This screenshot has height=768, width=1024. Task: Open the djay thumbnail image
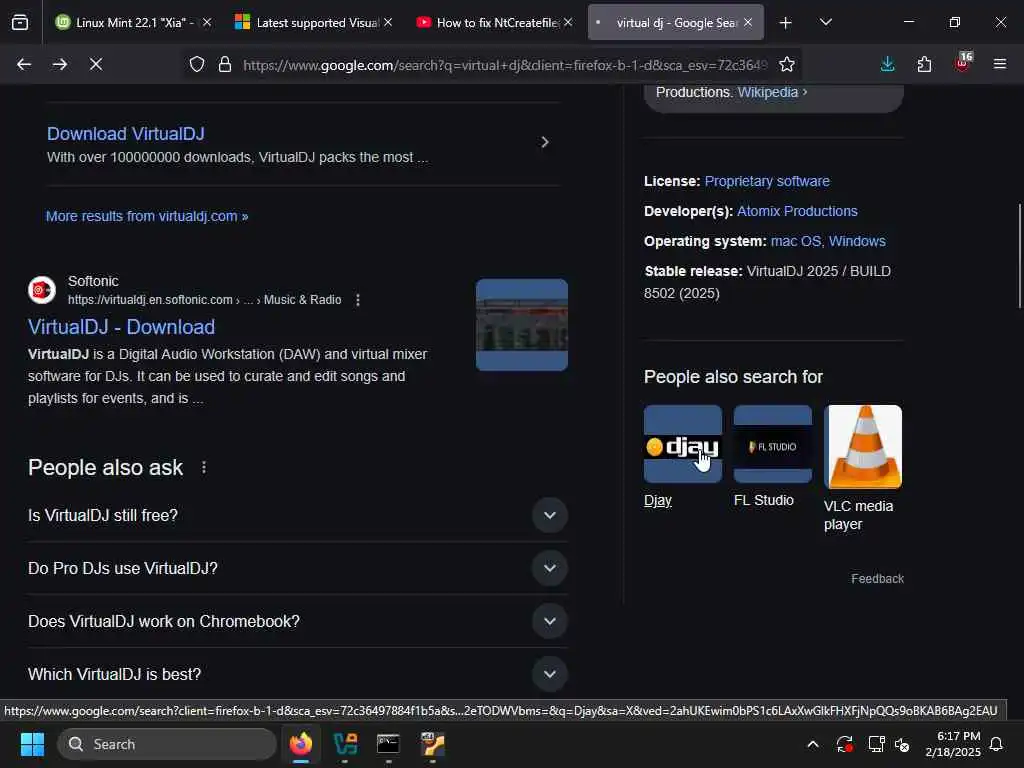click(x=683, y=444)
